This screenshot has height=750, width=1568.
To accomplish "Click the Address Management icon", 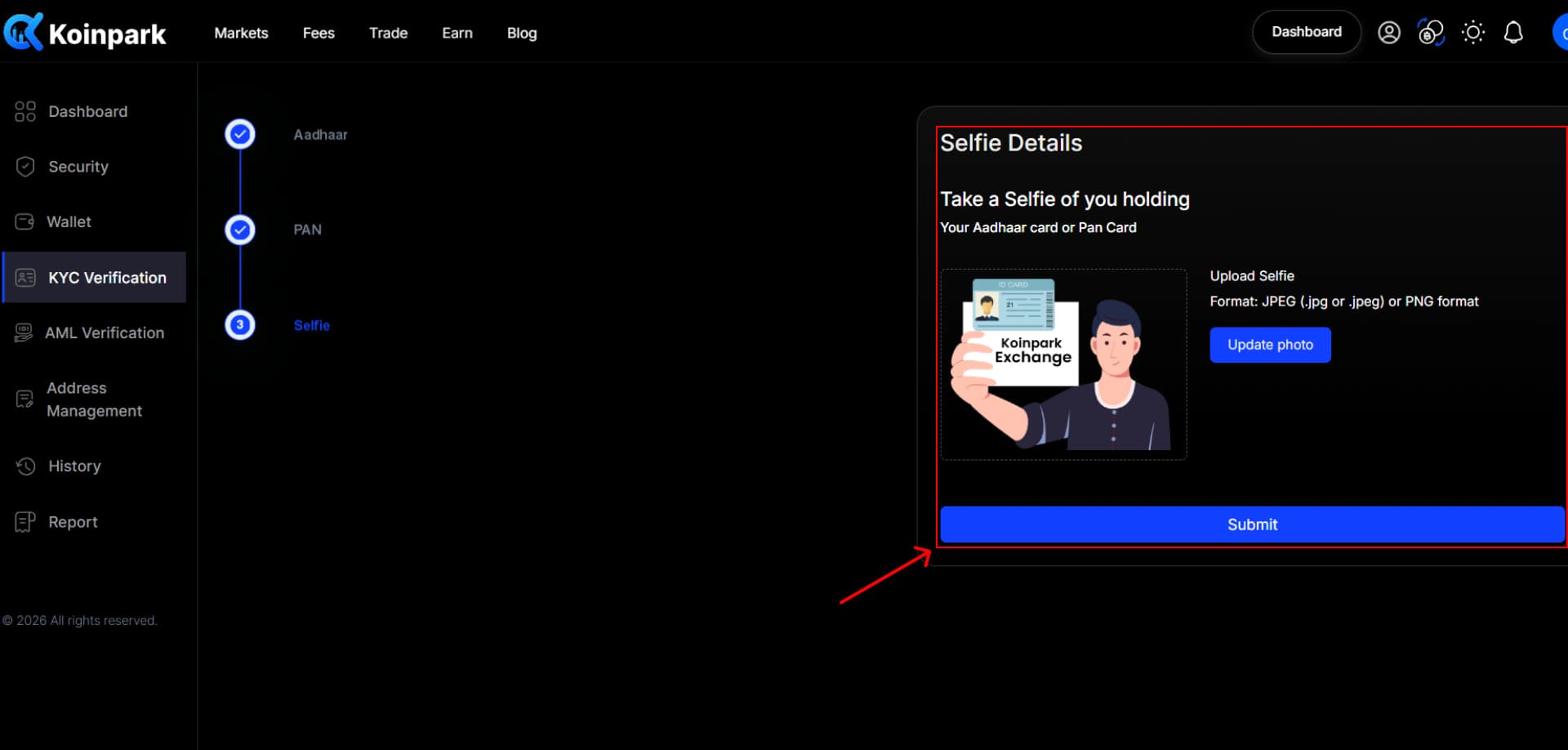I will pos(24,399).
